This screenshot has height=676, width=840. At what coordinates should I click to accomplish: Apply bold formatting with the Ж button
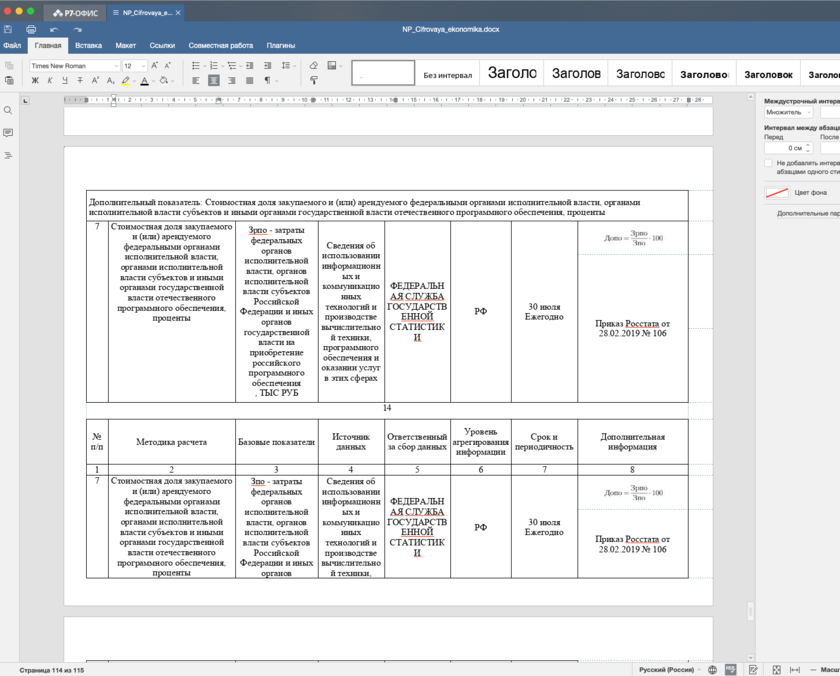coord(35,81)
